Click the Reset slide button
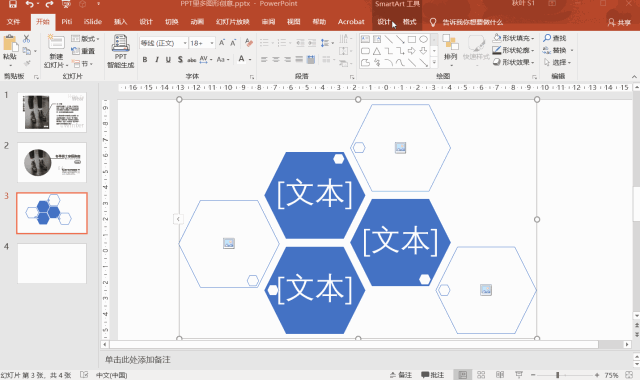 [83, 51]
